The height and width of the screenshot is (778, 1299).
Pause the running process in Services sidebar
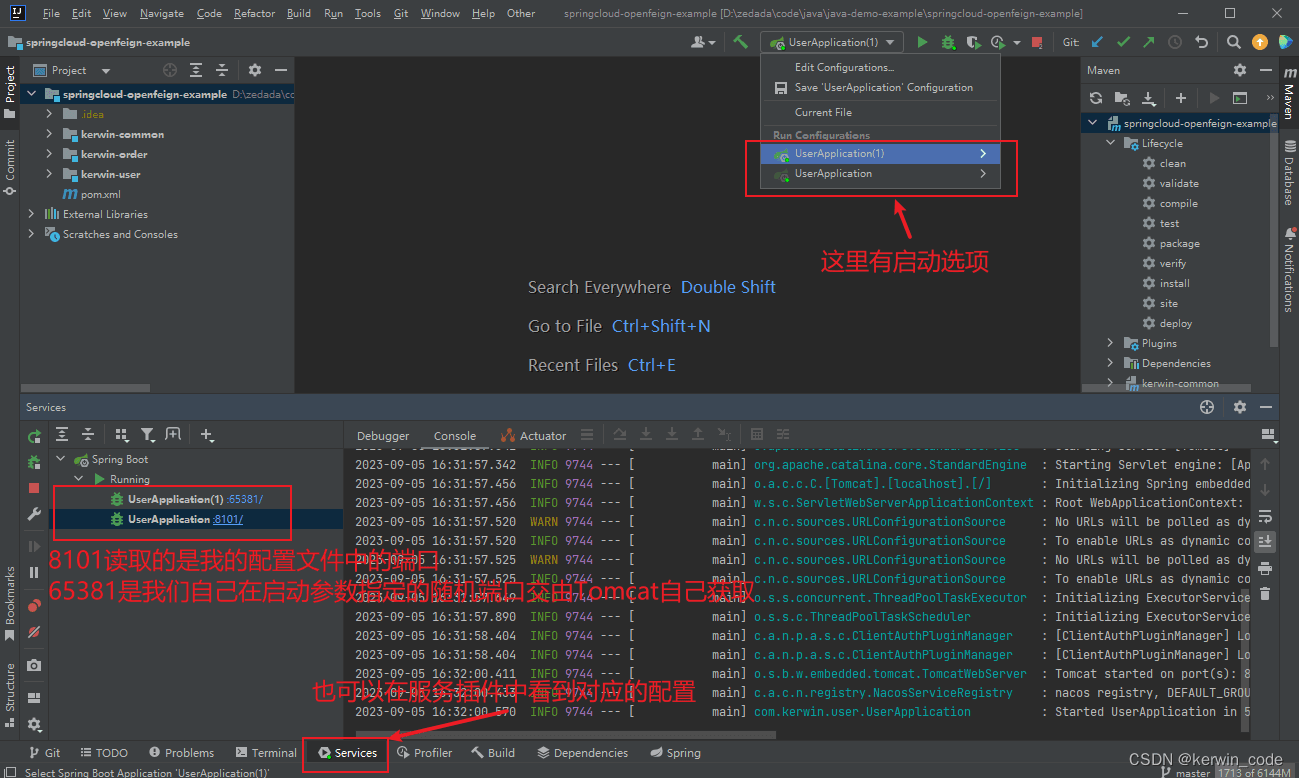point(33,572)
